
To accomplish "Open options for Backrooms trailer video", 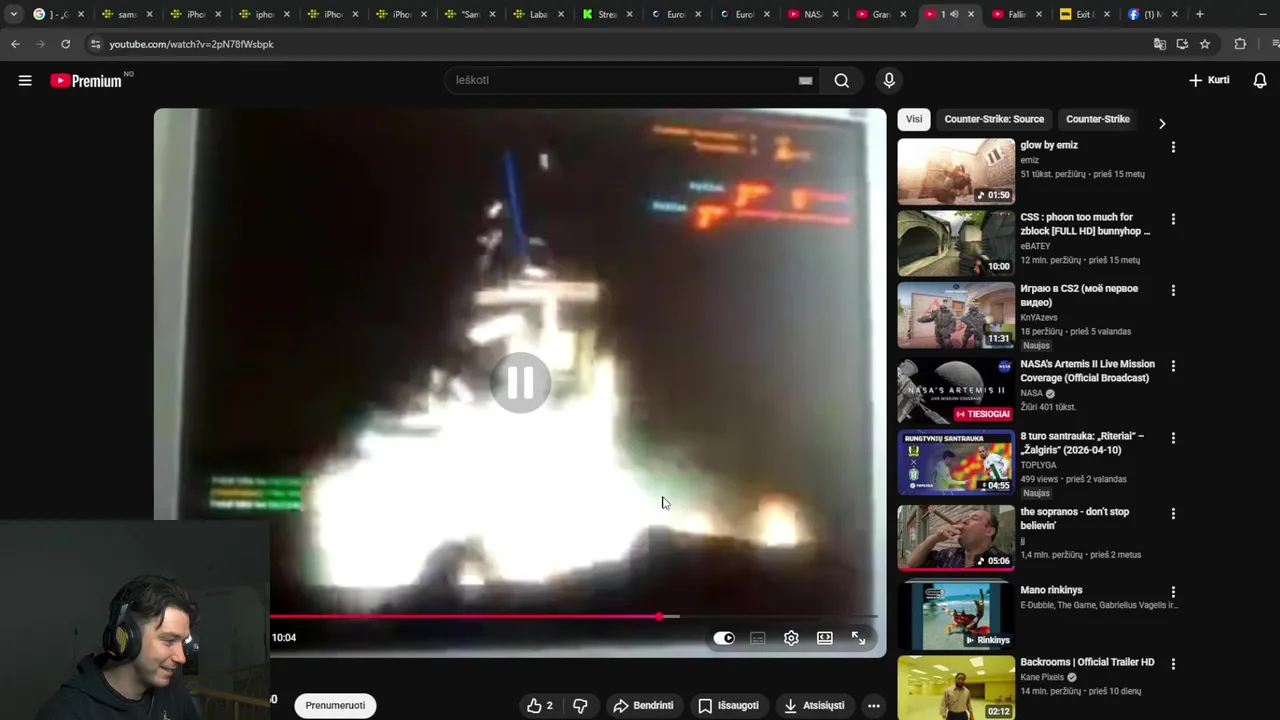I will [x=1173, y=664].
